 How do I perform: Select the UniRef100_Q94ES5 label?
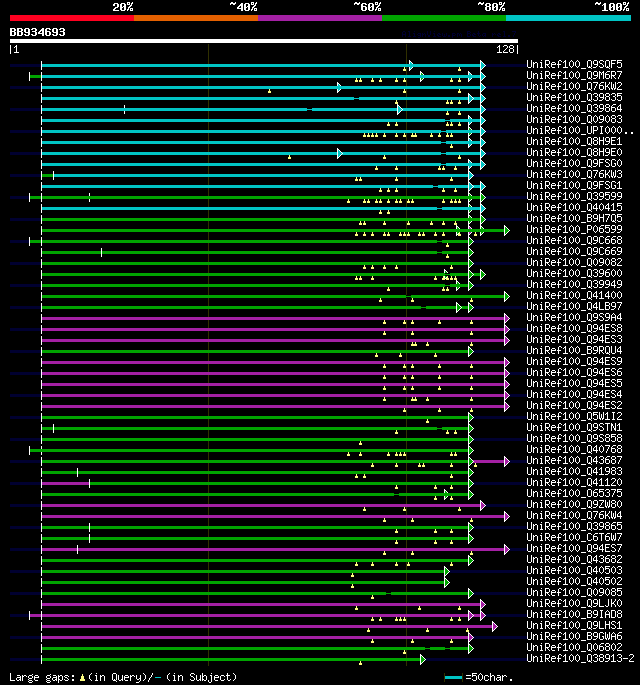pyautogui.click(x=574, y=383)
